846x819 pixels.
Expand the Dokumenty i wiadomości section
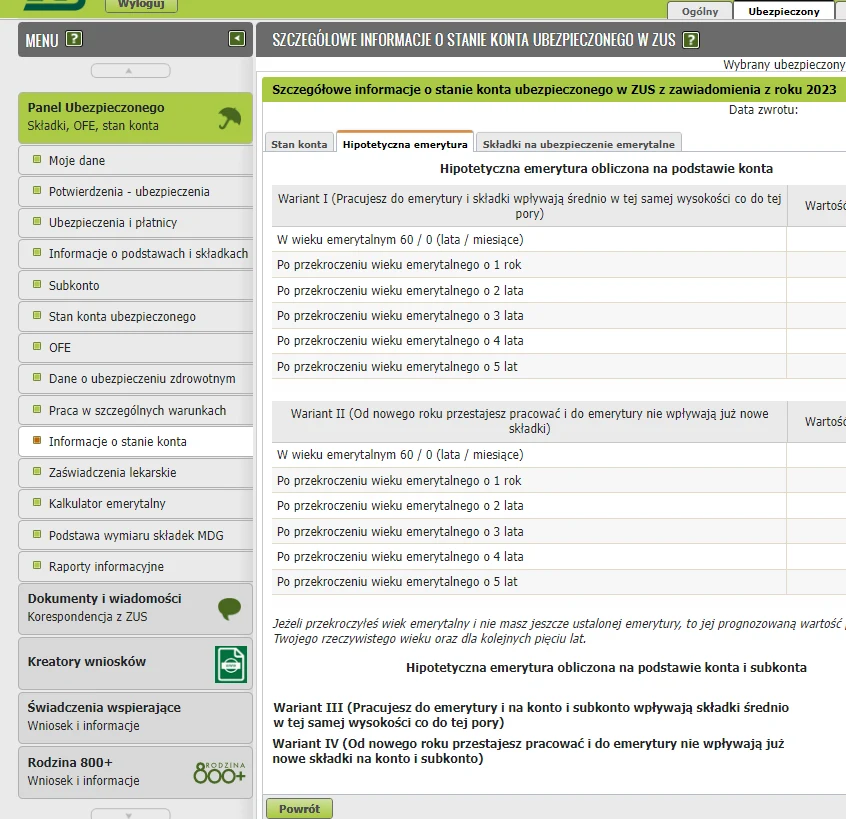pos(104,607)
